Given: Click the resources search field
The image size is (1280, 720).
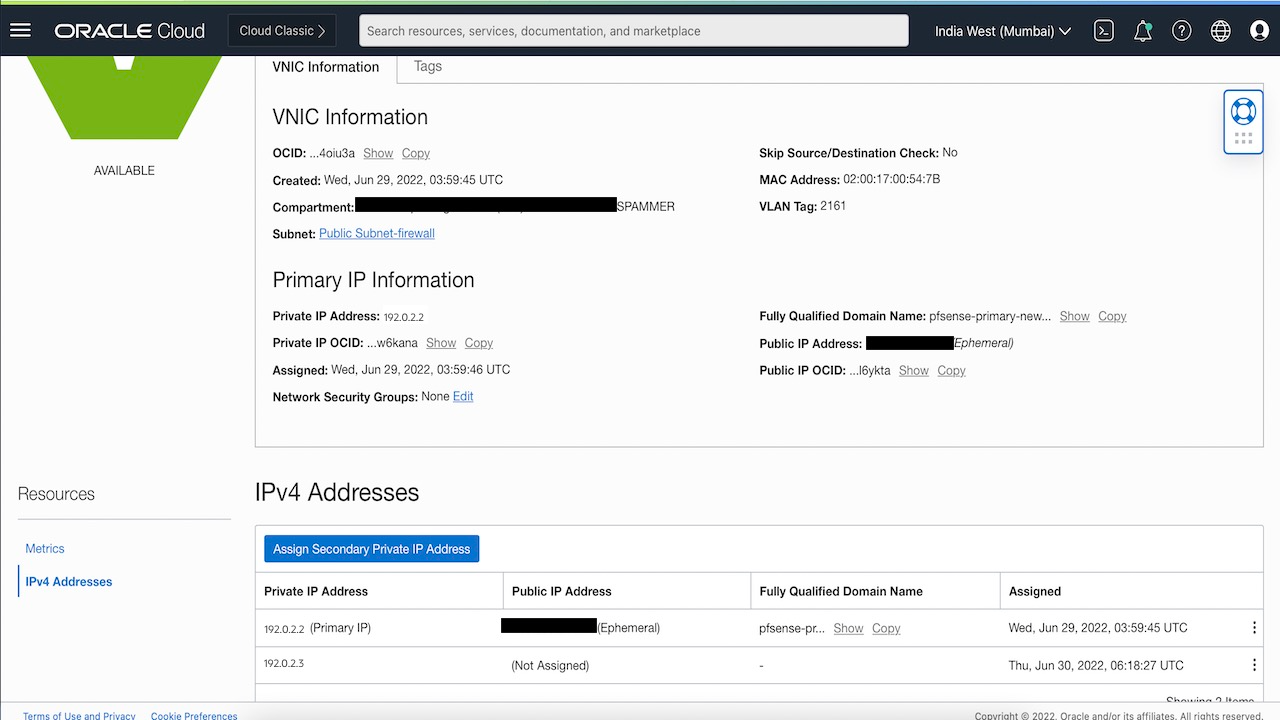Looking at the screenshot, I should point(632,30).
